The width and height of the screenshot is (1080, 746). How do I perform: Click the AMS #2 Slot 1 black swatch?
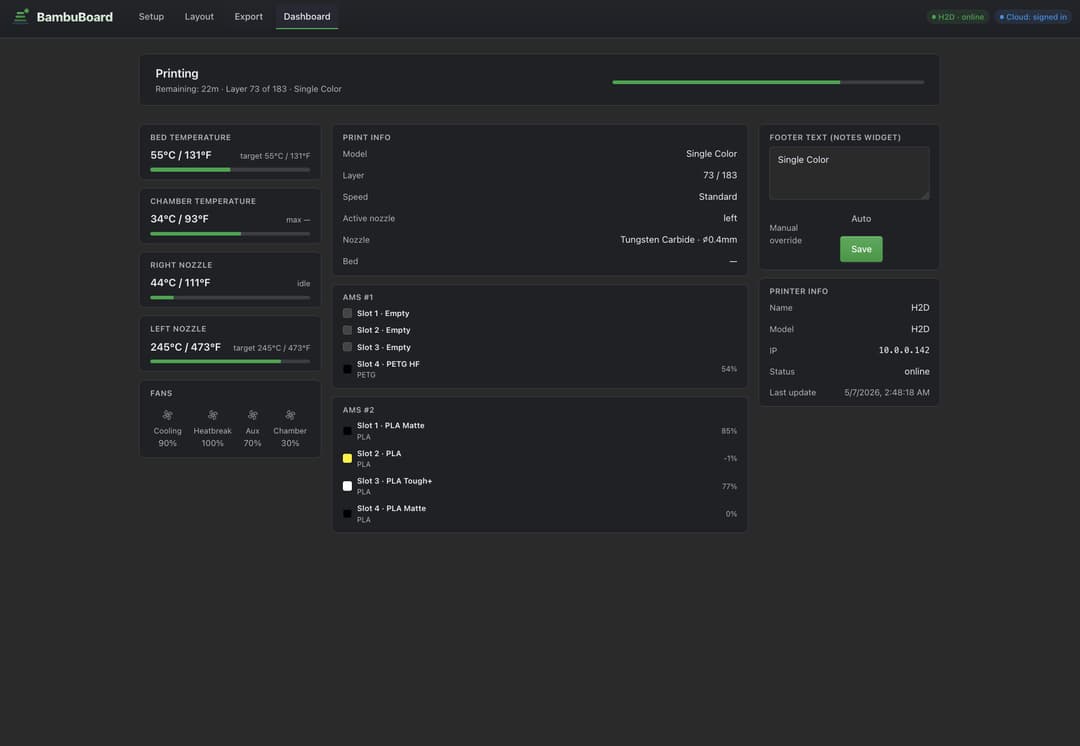[x=347, y=431]
